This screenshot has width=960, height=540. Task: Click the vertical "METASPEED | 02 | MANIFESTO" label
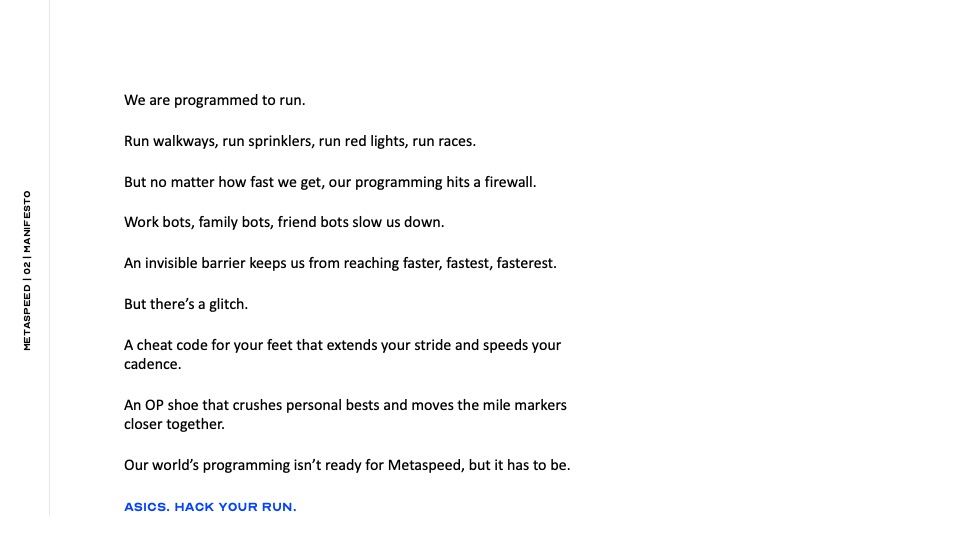coord(27,270)
